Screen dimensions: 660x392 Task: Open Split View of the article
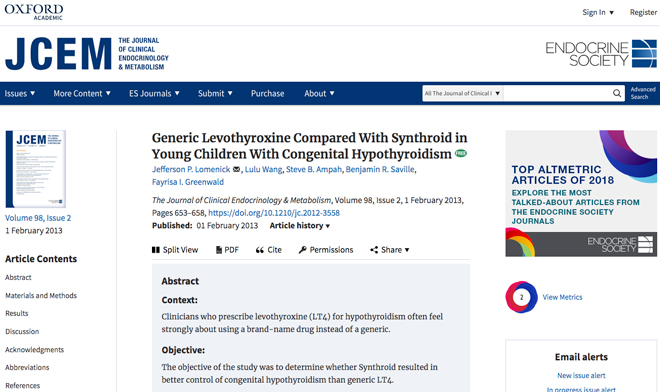point(175,250)
